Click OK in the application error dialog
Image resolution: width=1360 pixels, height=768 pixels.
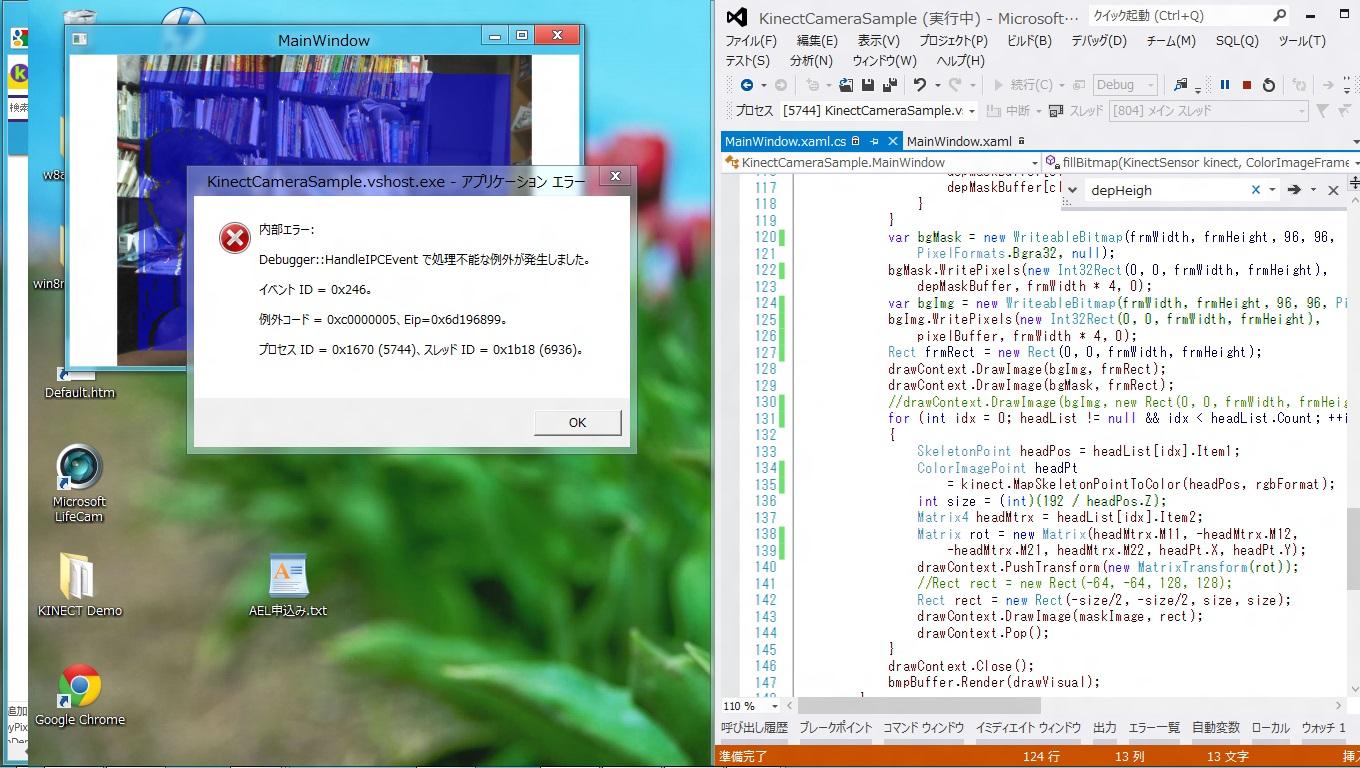pos(577,422)
